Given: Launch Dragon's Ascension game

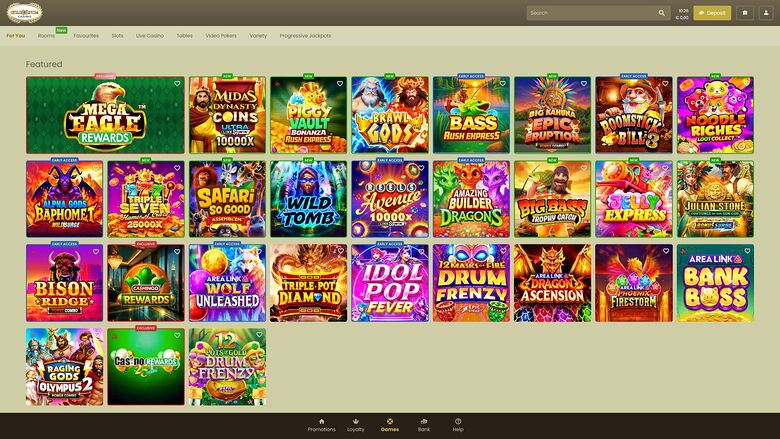Looking at the screenshot, I should pos(553,283).
